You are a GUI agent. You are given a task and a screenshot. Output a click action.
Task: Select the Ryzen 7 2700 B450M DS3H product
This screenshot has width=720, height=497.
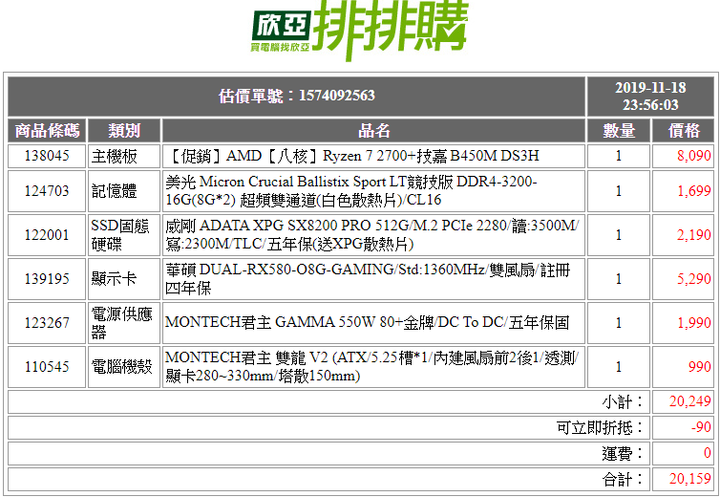coord(373,156)
